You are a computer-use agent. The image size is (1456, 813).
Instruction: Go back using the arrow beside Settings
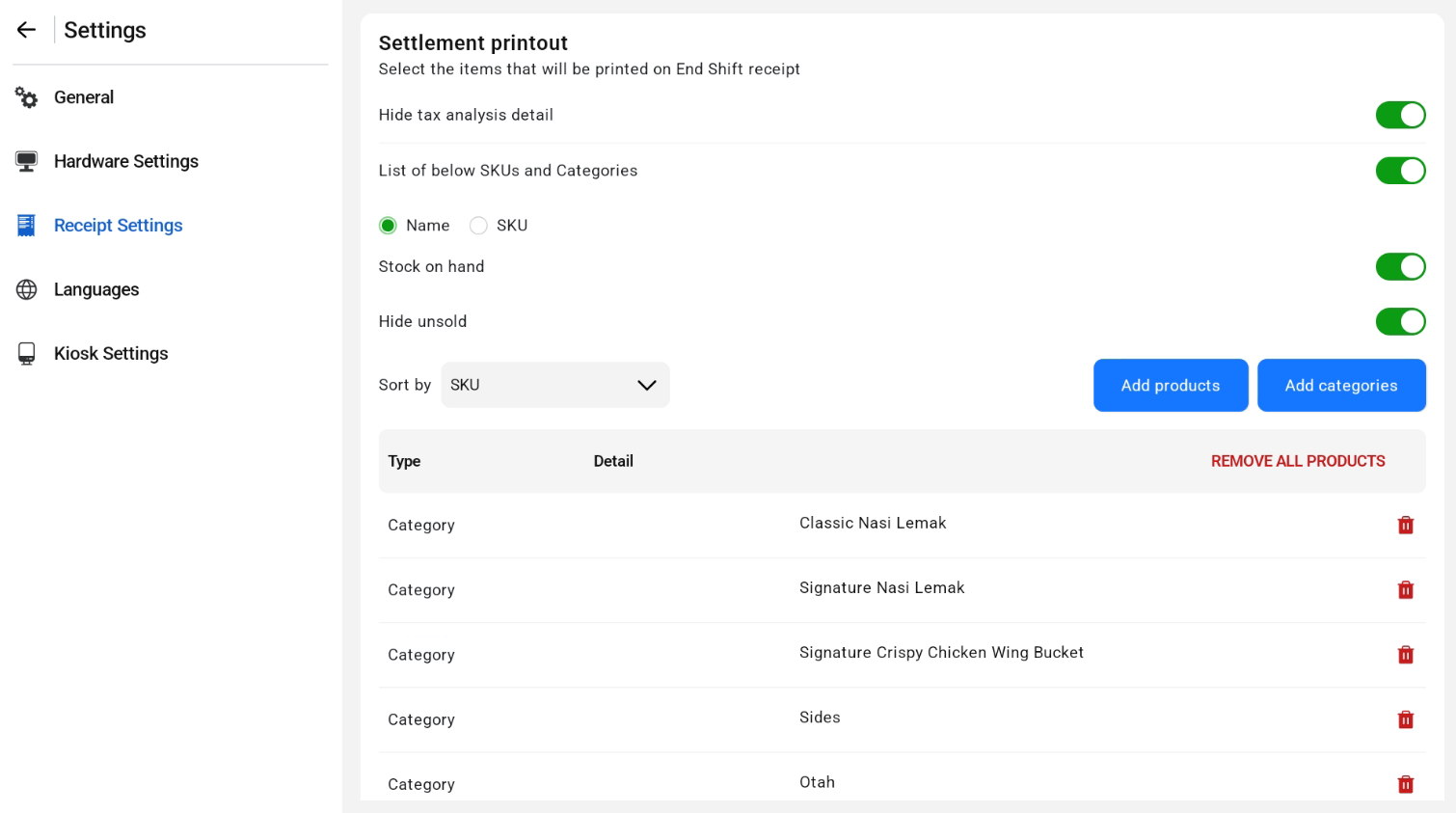tap(26, 30)
